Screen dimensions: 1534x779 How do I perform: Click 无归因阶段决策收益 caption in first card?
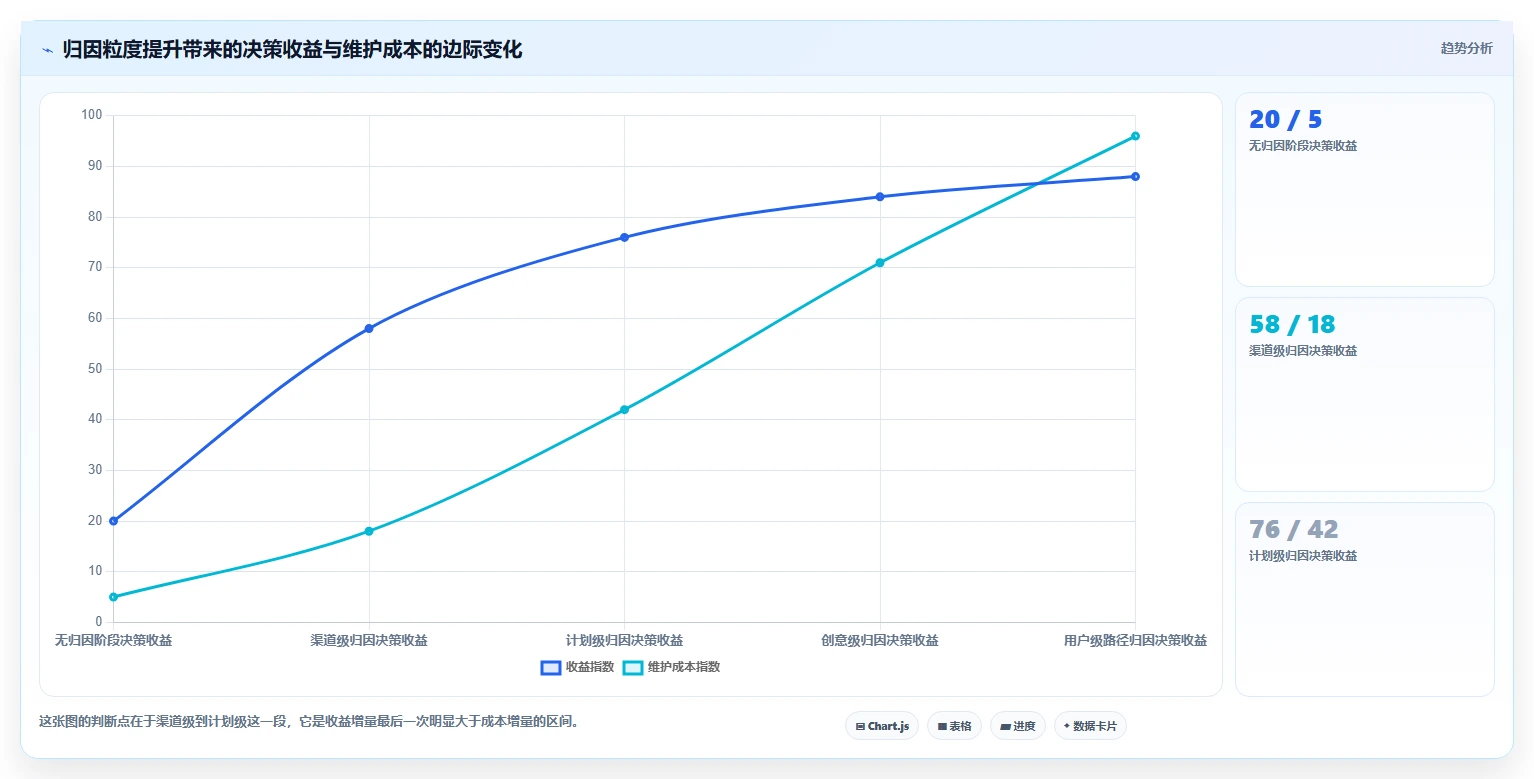(1303, 146)
